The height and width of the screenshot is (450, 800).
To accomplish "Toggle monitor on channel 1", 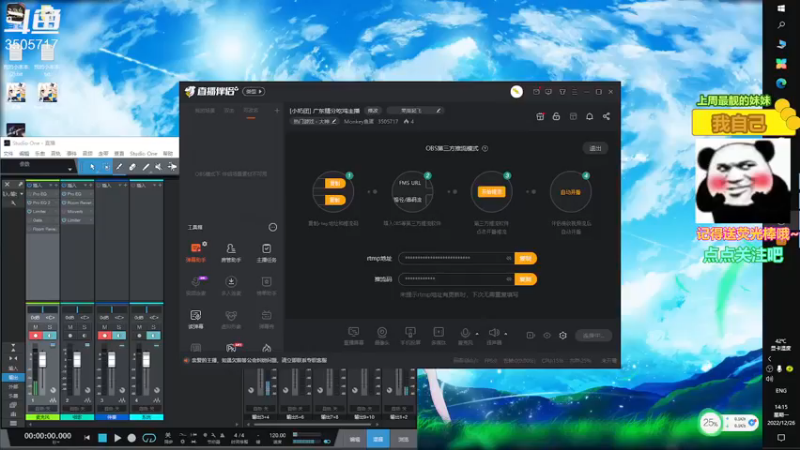I will click(50, 336).
